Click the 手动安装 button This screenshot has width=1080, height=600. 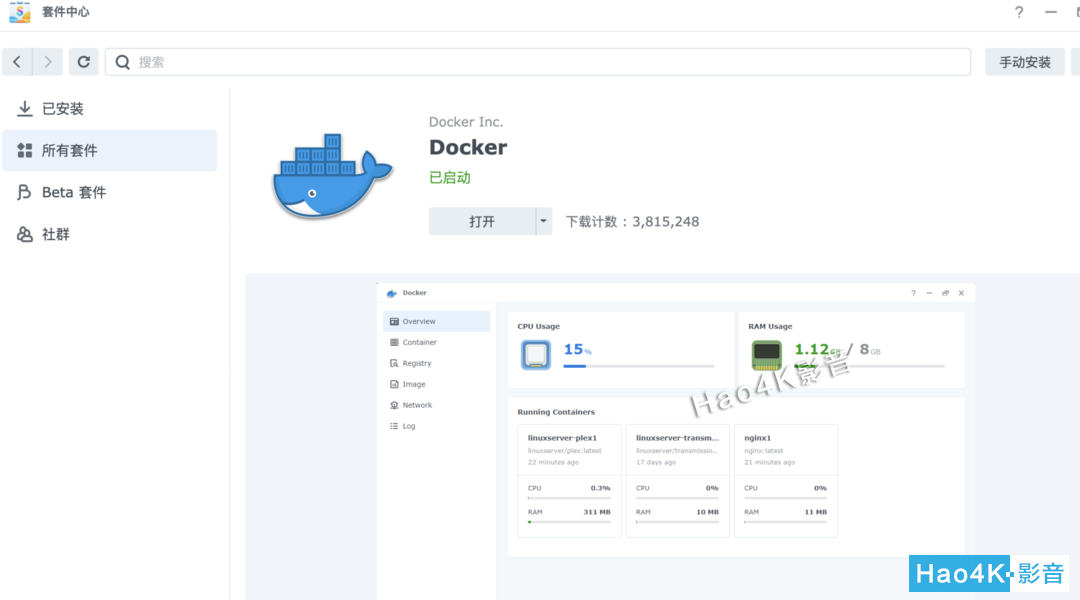1025,62
